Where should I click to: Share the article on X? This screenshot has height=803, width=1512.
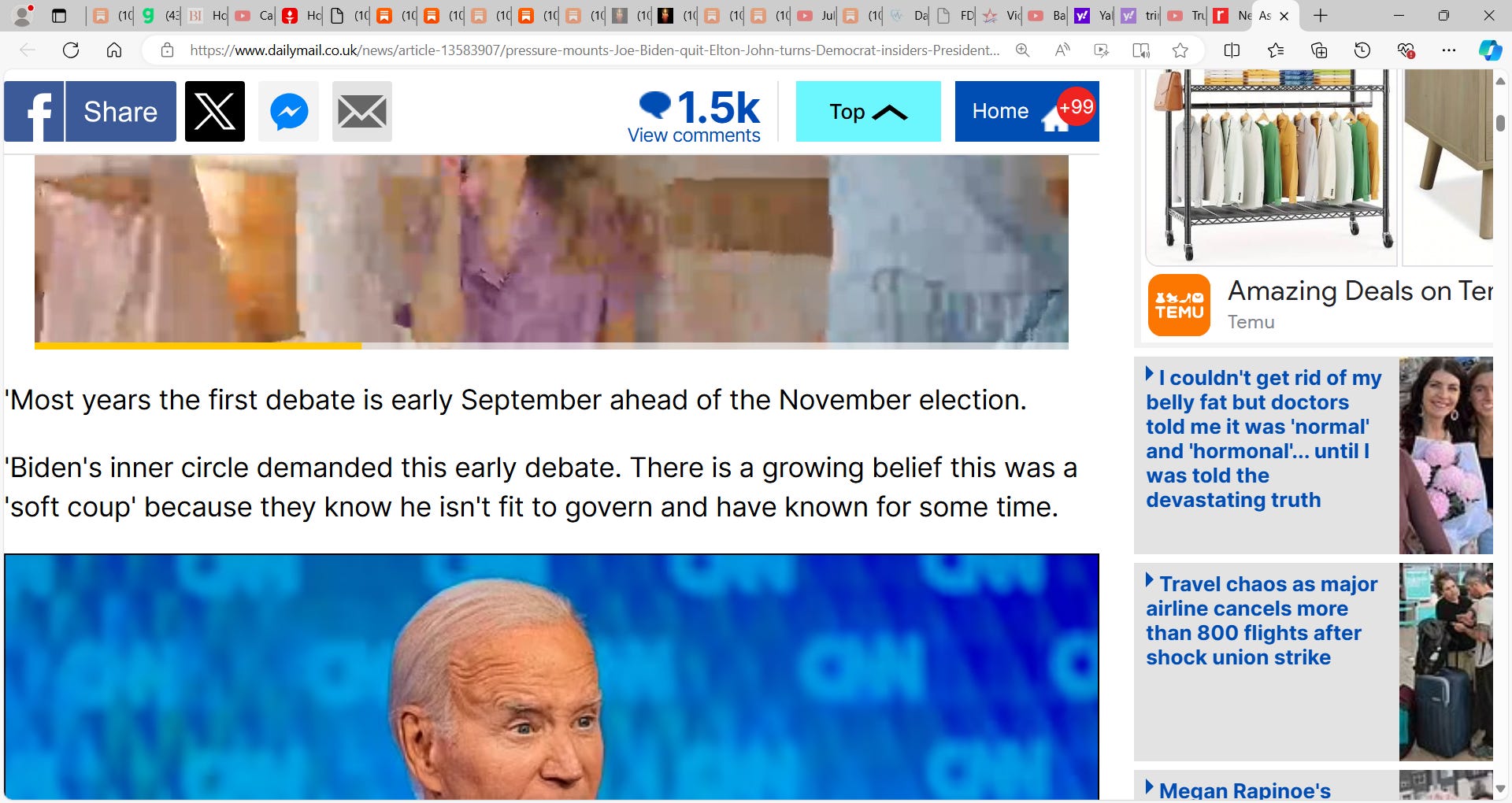[215, 112]
